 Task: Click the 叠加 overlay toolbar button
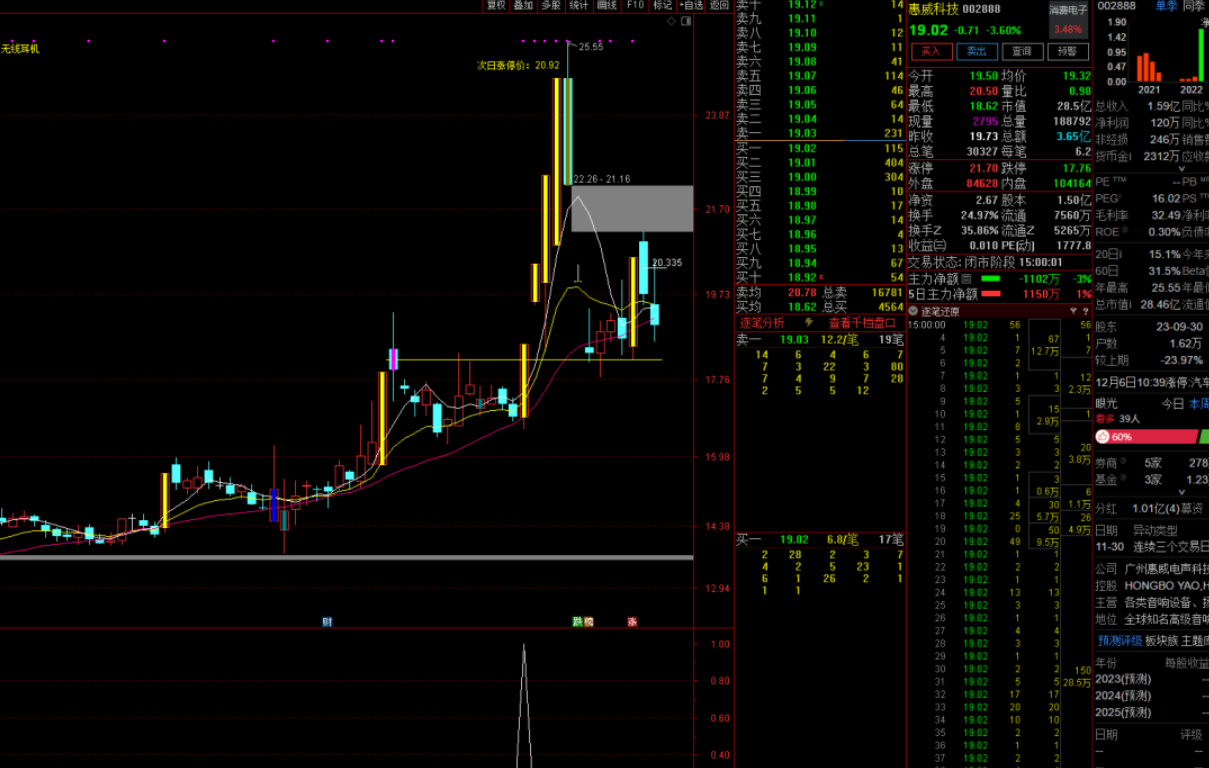click(523, 5)
